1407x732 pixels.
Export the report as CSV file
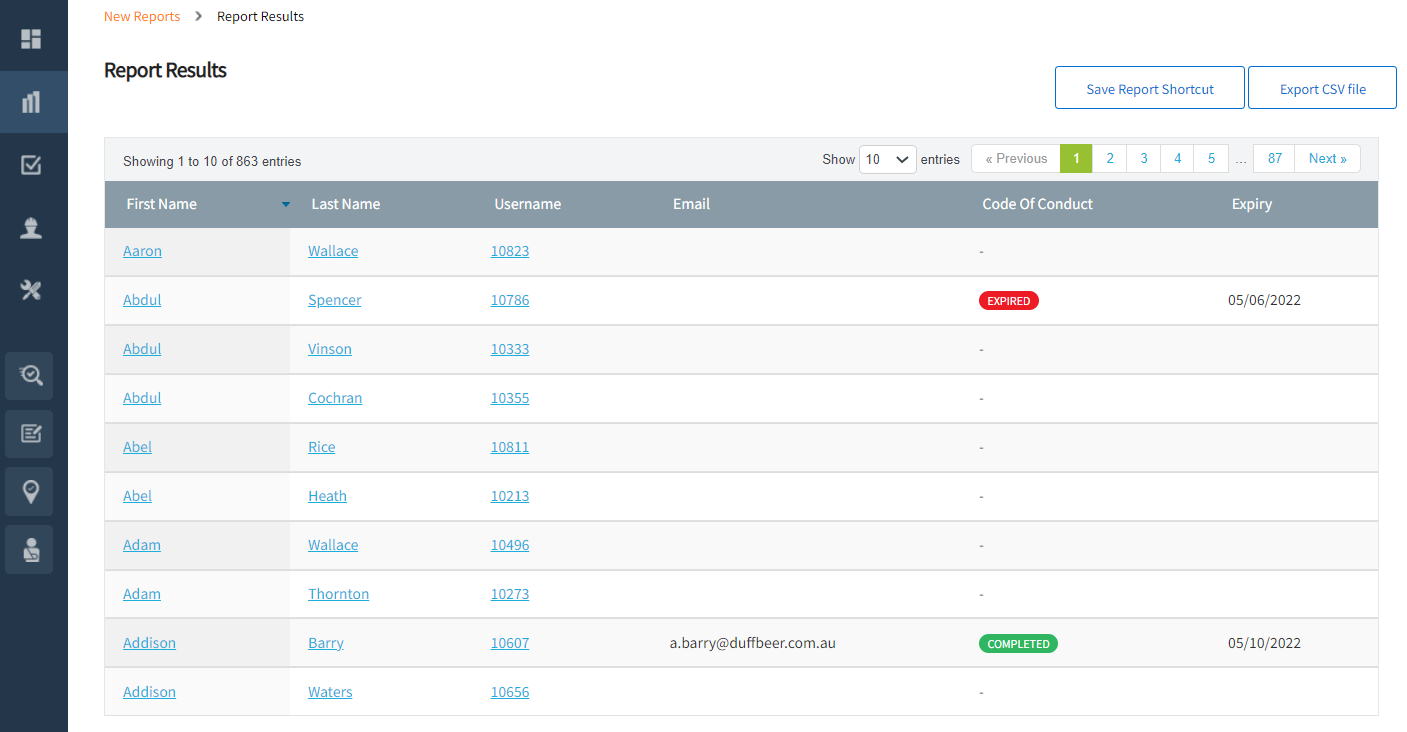point(1322,88)
